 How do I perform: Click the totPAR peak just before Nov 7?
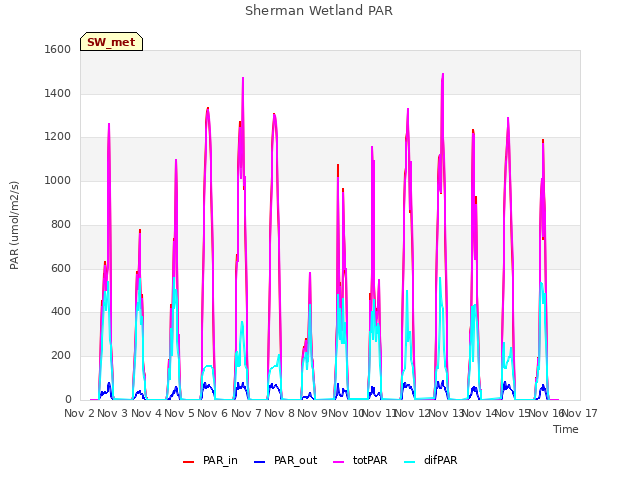(243, 78)
